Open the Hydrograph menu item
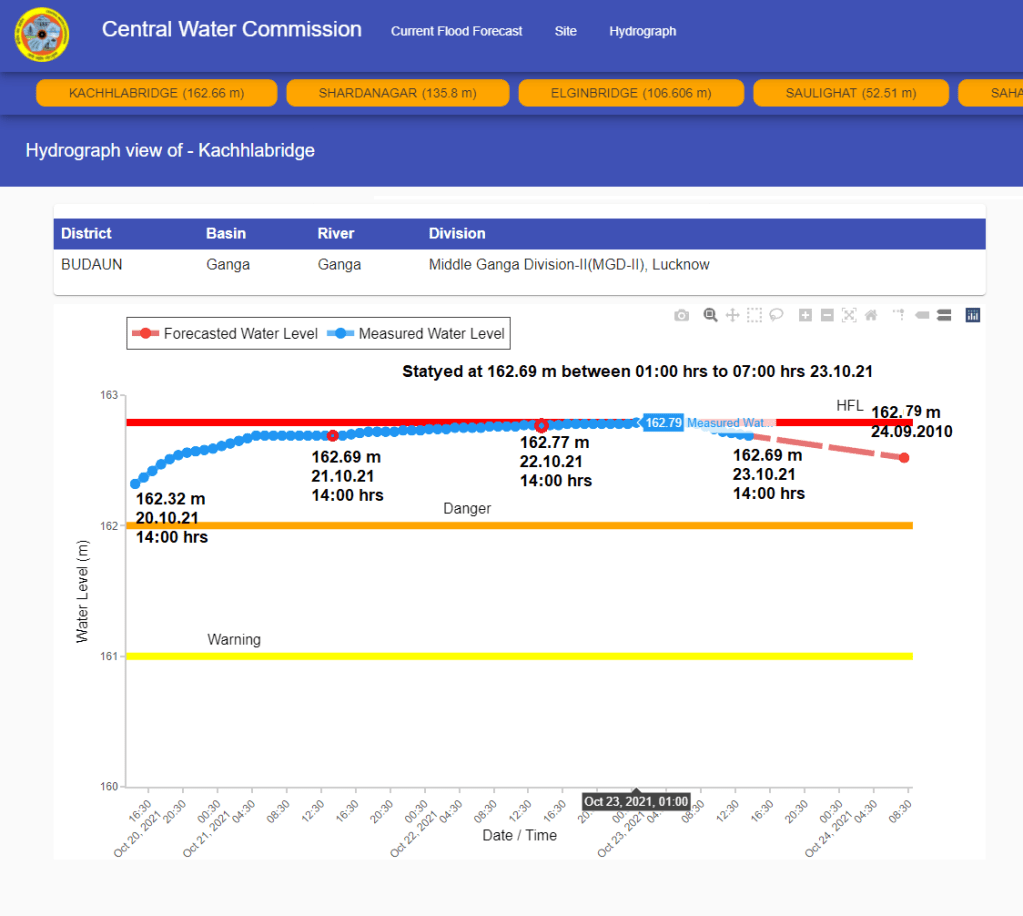Screen dimensions: 1023x916 [642, 31]
